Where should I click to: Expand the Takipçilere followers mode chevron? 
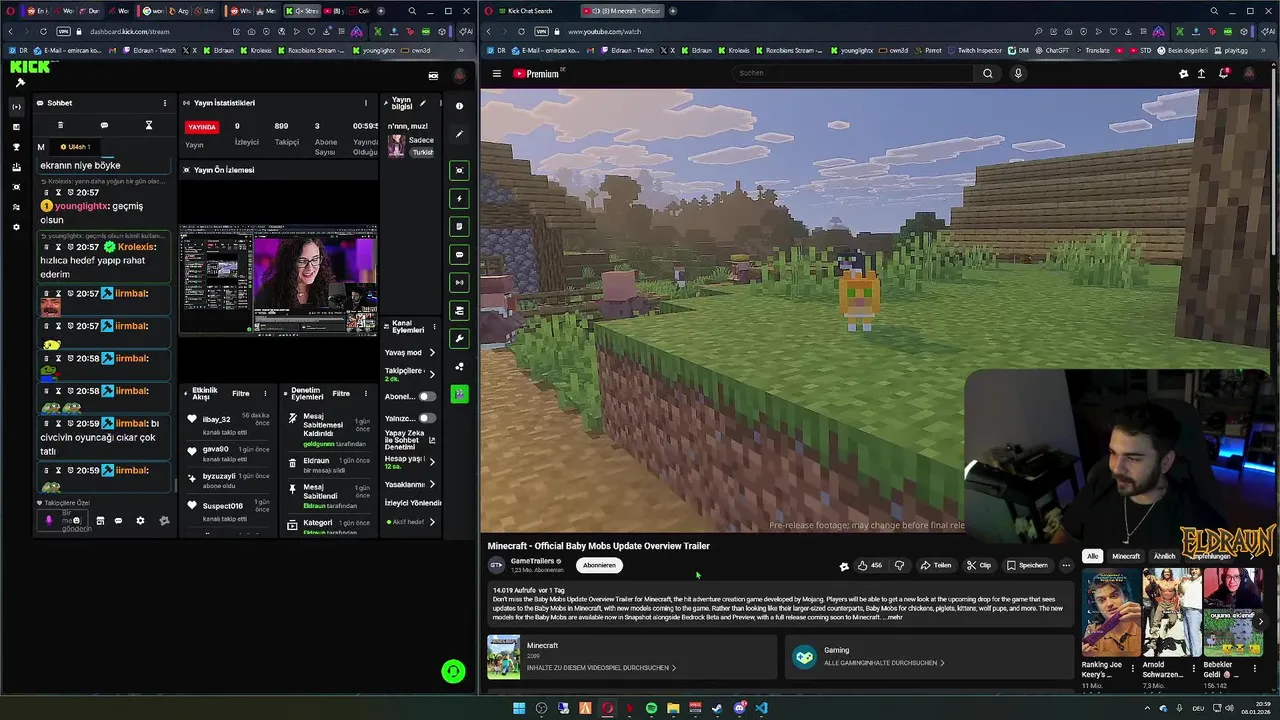pyautogui.click(x=432, y=374)
